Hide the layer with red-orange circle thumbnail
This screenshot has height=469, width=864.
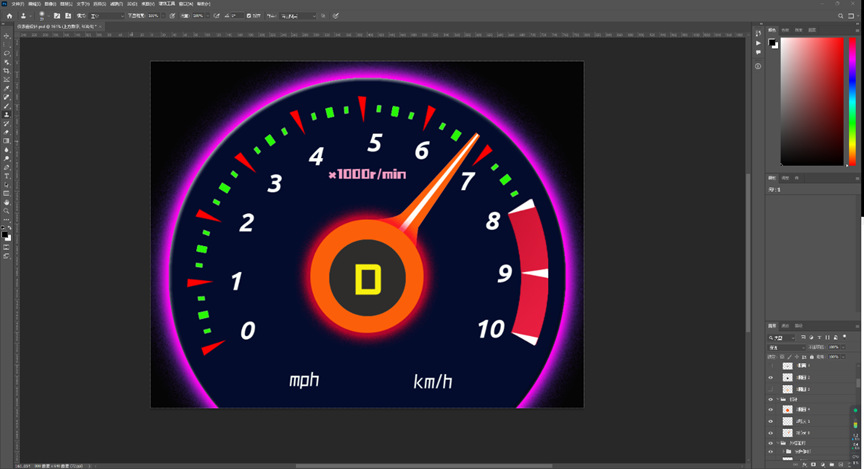tap(770, 409)
